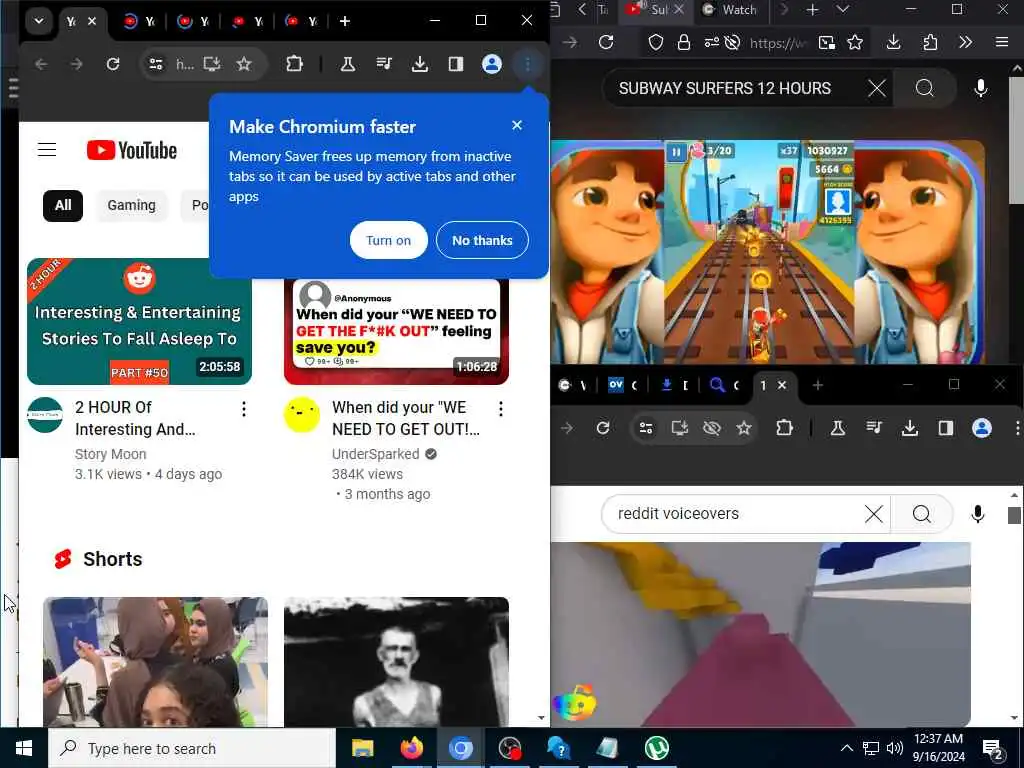
Task: Open YouTube guide hamburger menu in left window
Action: (x=47, y=150)
